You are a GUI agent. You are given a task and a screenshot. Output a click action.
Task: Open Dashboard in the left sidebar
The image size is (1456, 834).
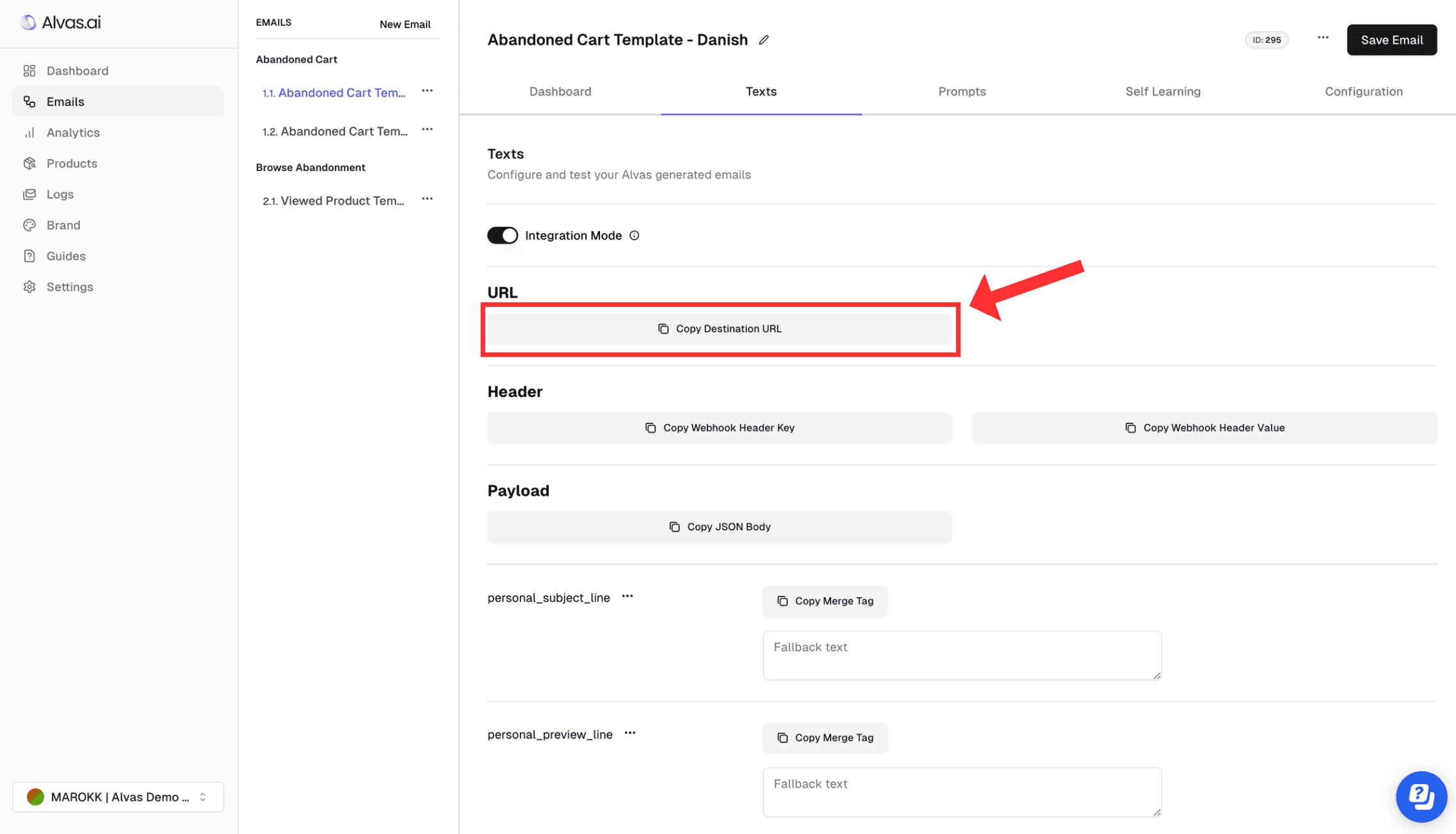118,70
